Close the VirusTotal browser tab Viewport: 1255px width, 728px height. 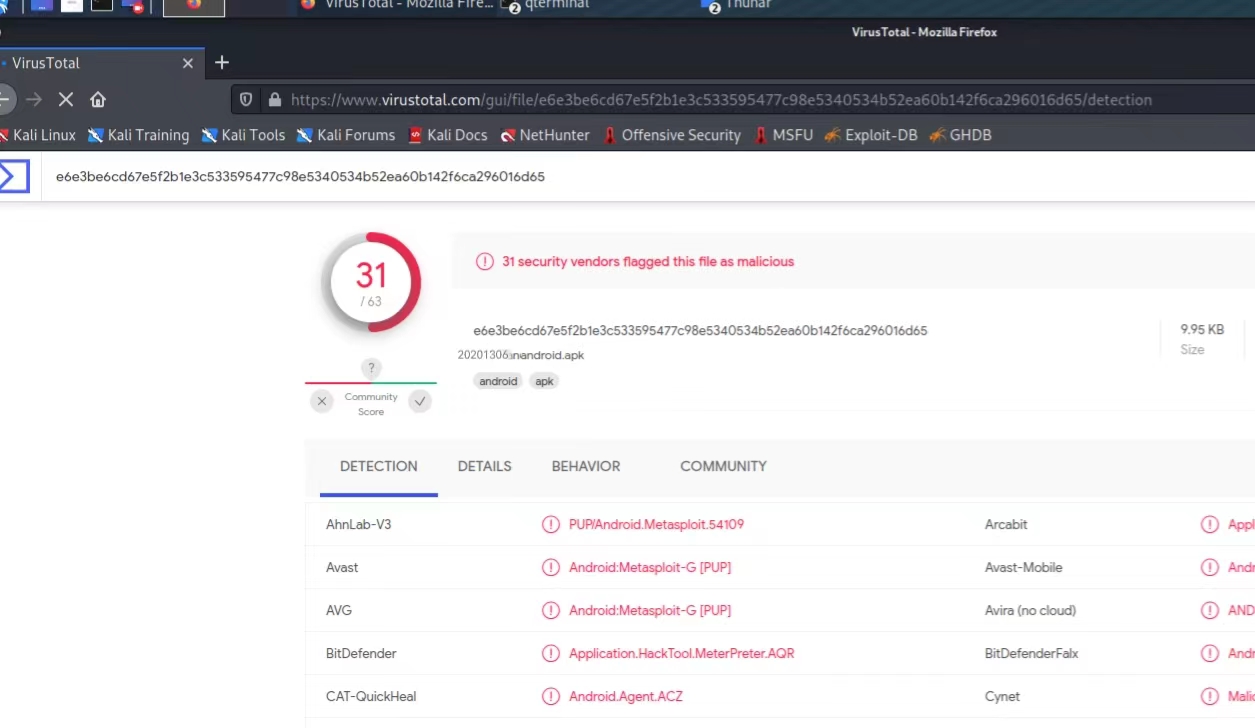188,63
